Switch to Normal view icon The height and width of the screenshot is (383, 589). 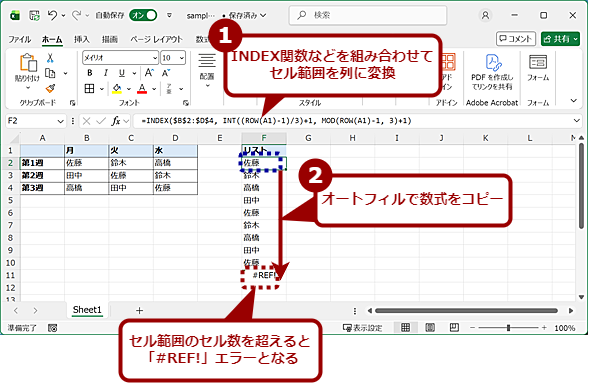pos(406,328)
